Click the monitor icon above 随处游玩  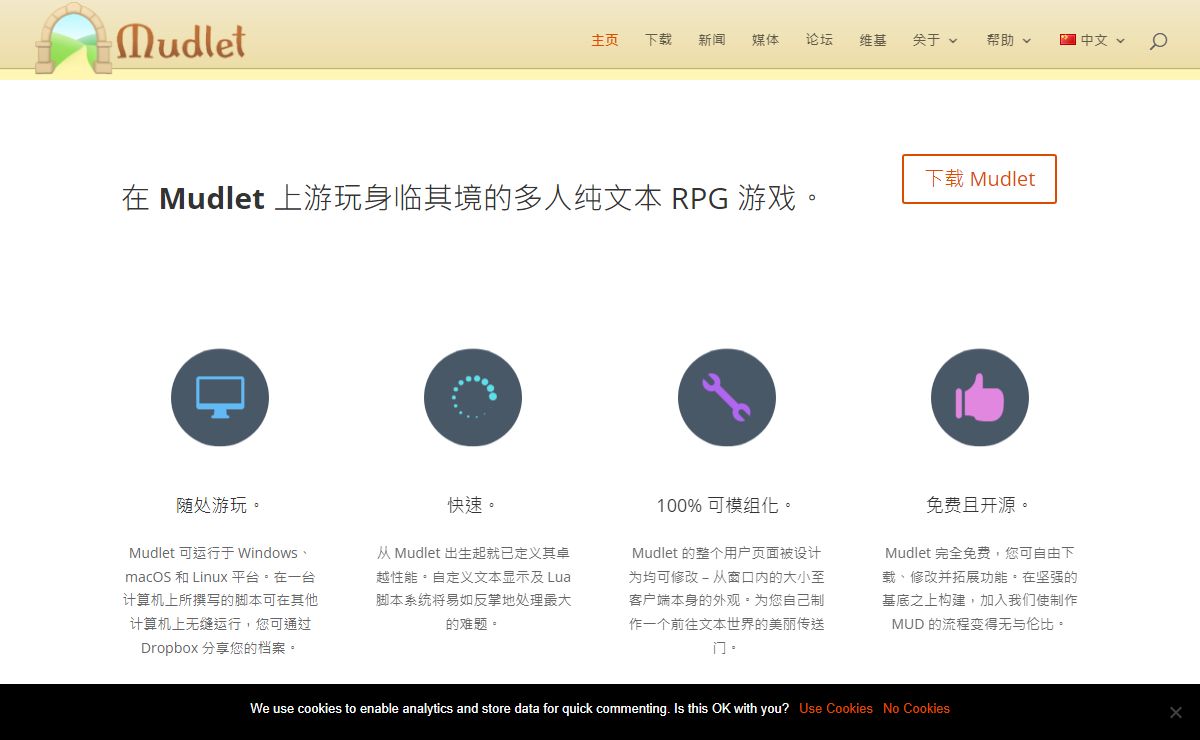click(x=220, y=397)
